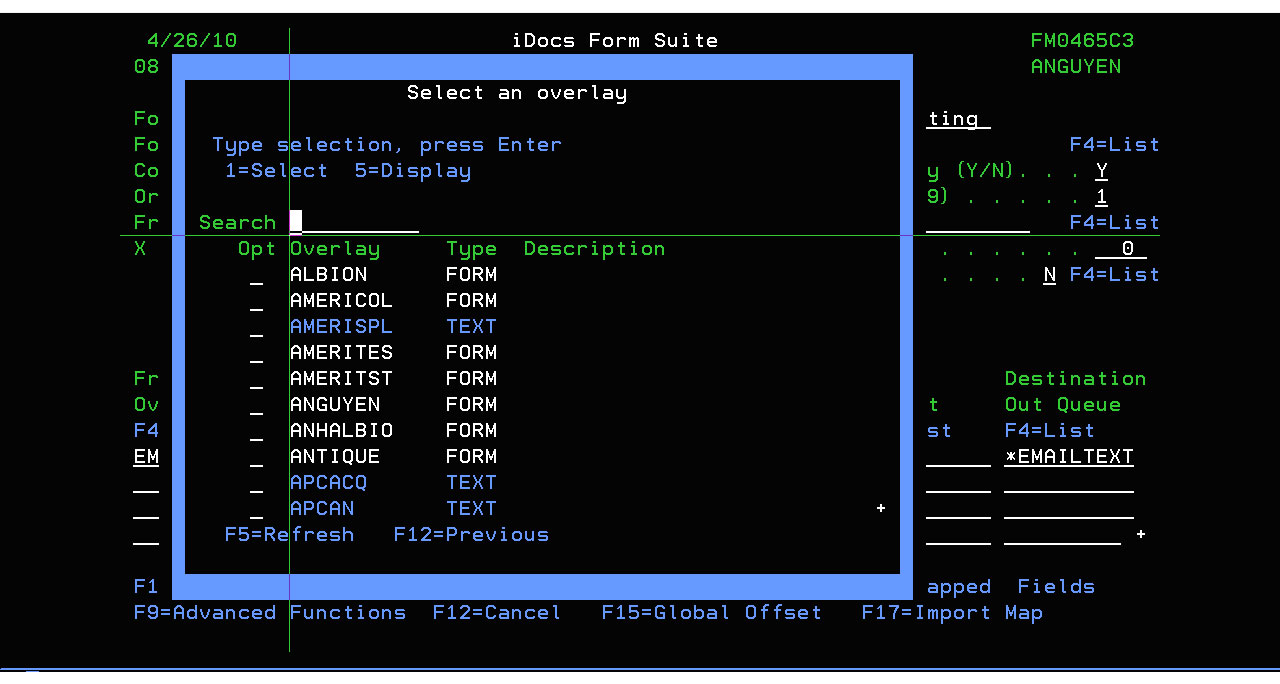The image size is (1280, 684).
Task: Click the *EMAILTEXT out queue field
Action: 1069,457
